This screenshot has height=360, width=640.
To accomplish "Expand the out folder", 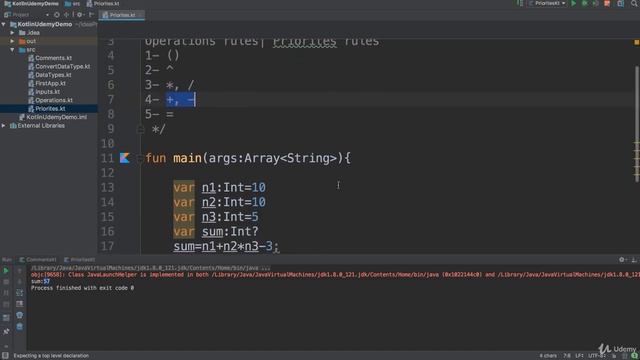I will click(x=13, y=41).
